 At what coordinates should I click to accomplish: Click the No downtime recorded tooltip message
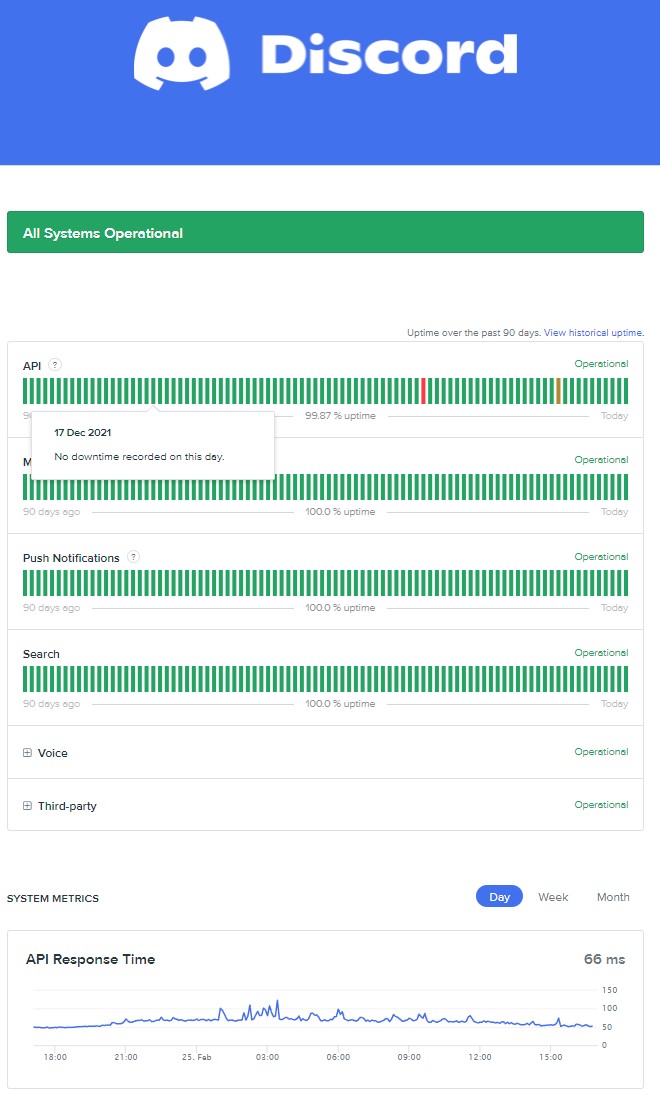pyautogui.click(x=139, y=457)
